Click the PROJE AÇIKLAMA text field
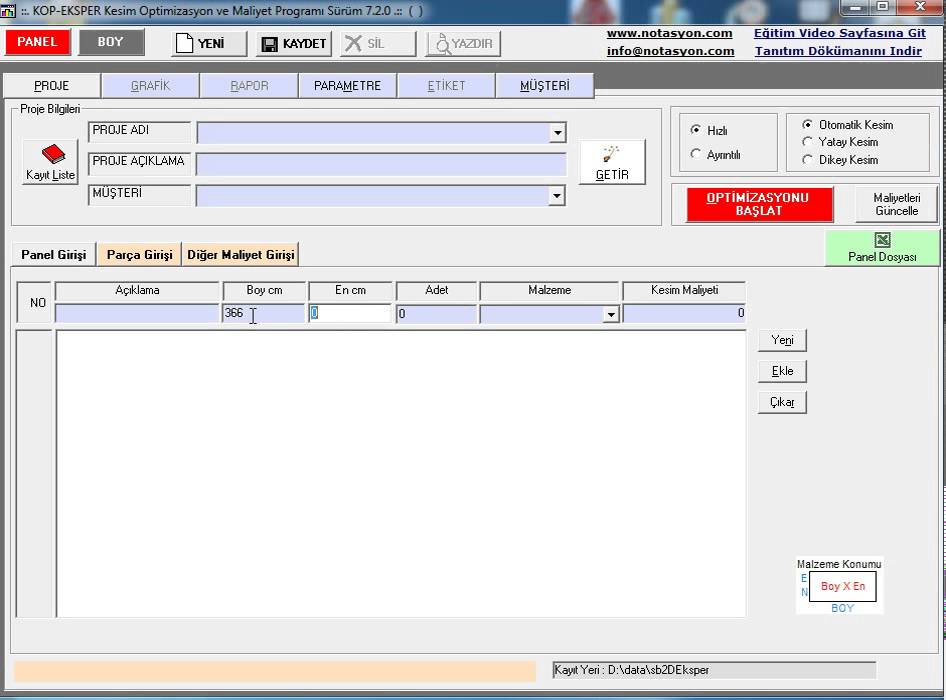Image resolution: width=946 pixels, height=700 pixels. click(x=381, y=164)
